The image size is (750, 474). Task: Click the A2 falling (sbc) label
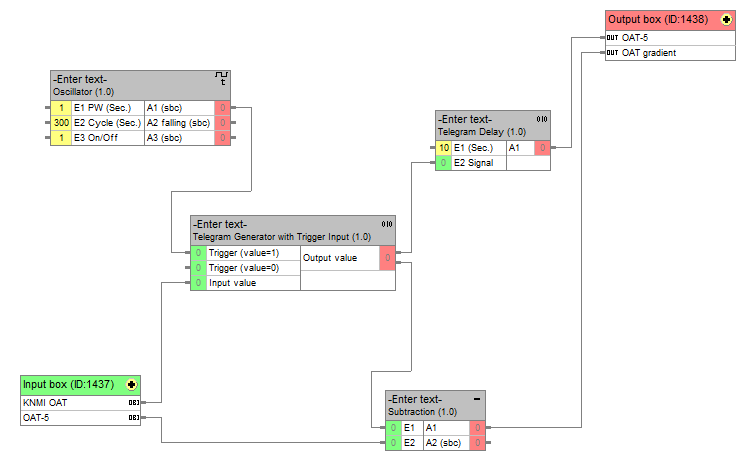tap(178, 123)
